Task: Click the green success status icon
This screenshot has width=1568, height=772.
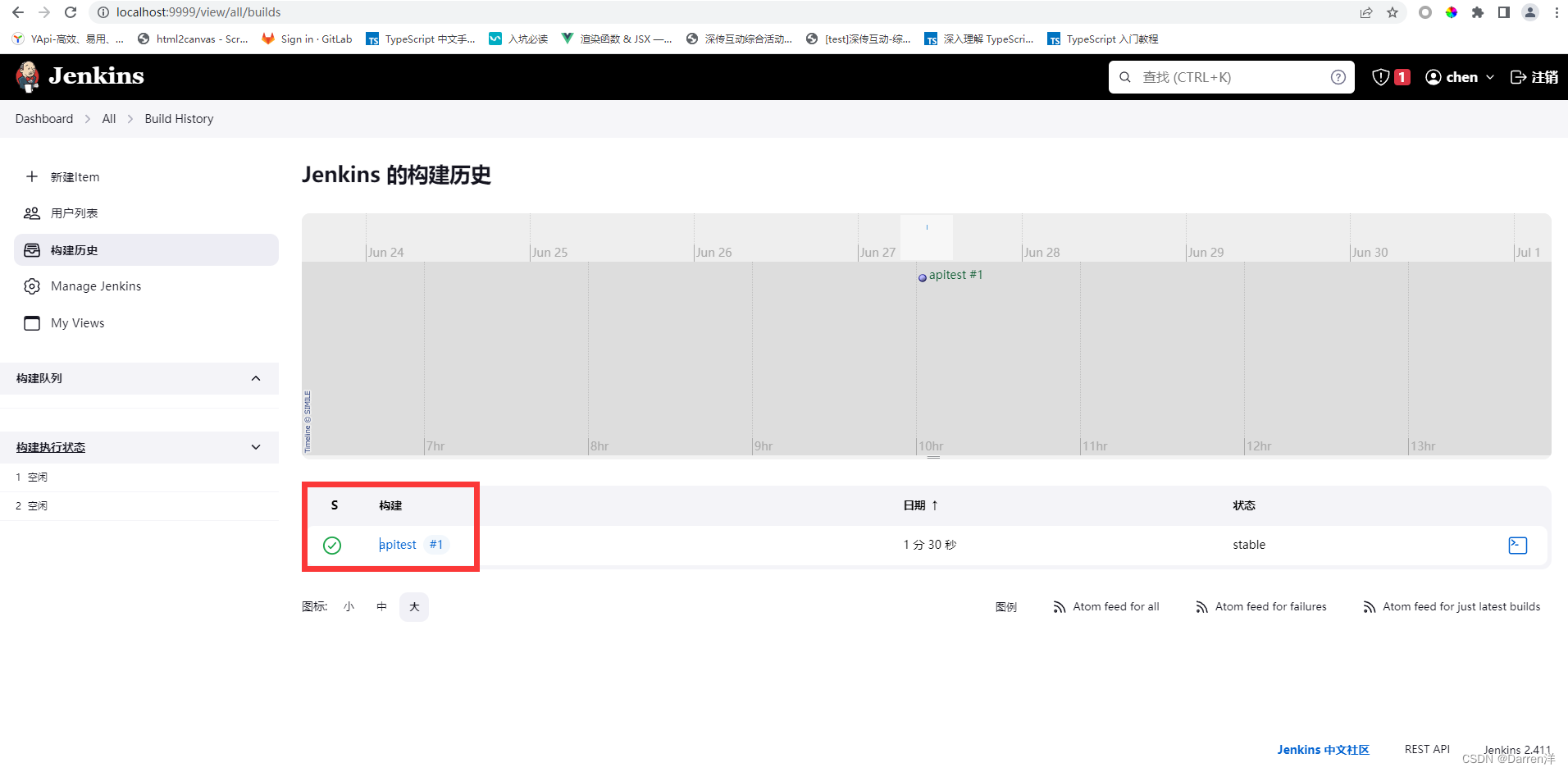Action: 332,546
